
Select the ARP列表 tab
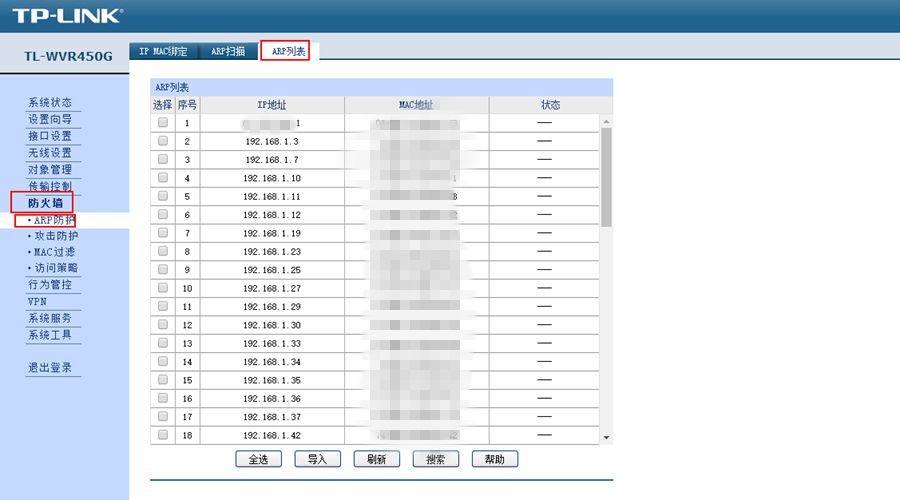point(288,51)
